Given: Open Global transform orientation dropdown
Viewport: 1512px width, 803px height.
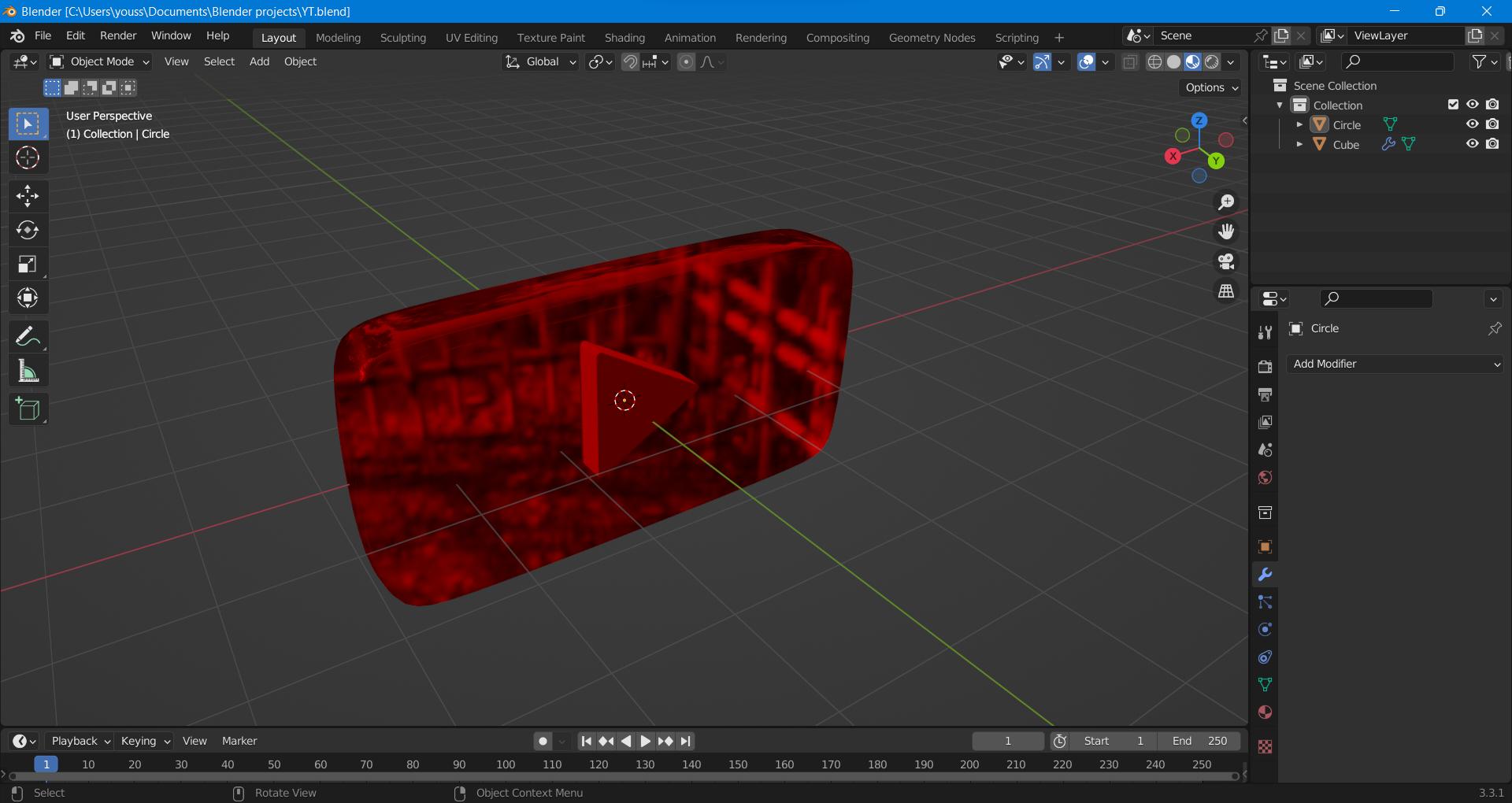Looking at the screenshot, I should click(x=540, y=61).
